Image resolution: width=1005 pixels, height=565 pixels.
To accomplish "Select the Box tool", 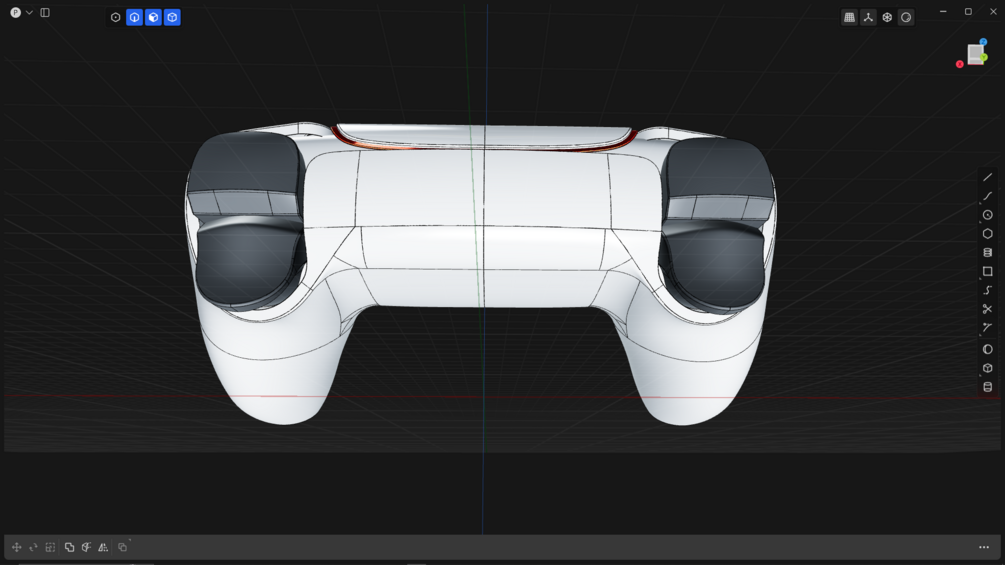I will pyautogui.click(x=988, y=368).
